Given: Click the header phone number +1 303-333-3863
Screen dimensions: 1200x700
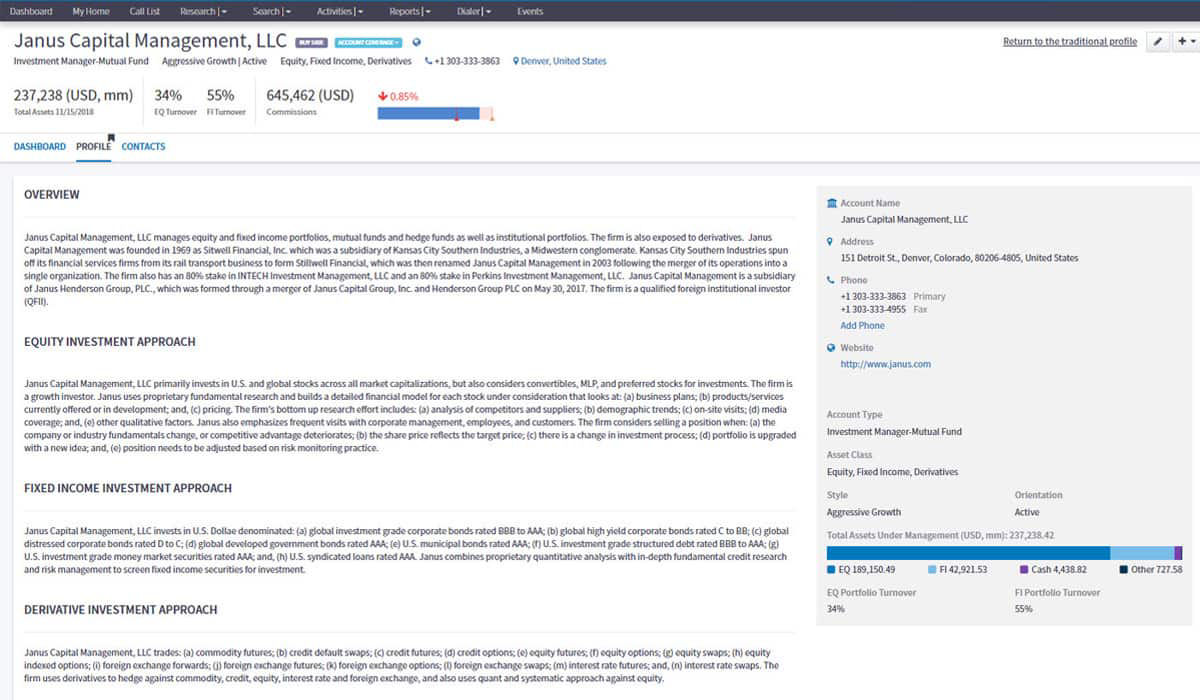Looking at the screenshot, I should (x=467, y=61).
